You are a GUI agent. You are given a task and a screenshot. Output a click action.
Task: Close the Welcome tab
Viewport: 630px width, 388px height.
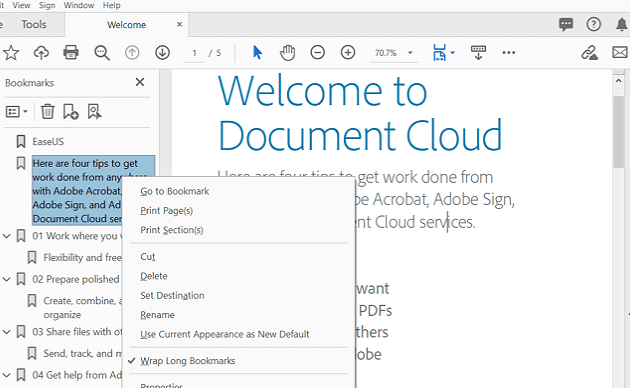click(180, 24)
